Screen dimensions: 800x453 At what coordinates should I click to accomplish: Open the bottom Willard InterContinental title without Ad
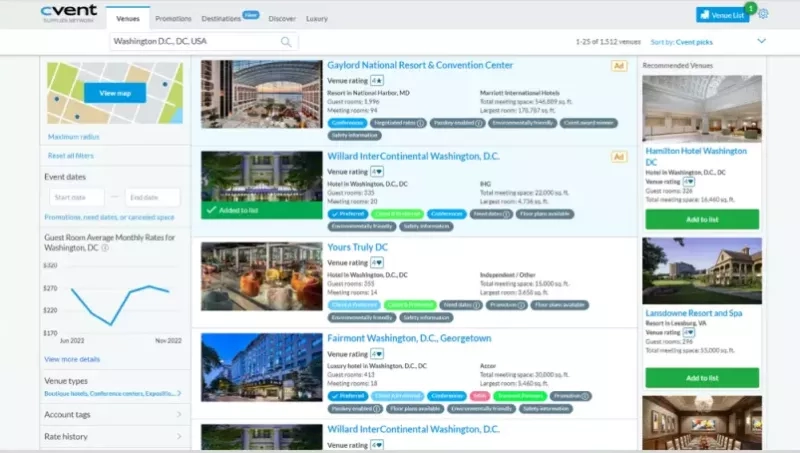[x=413, y=430]
